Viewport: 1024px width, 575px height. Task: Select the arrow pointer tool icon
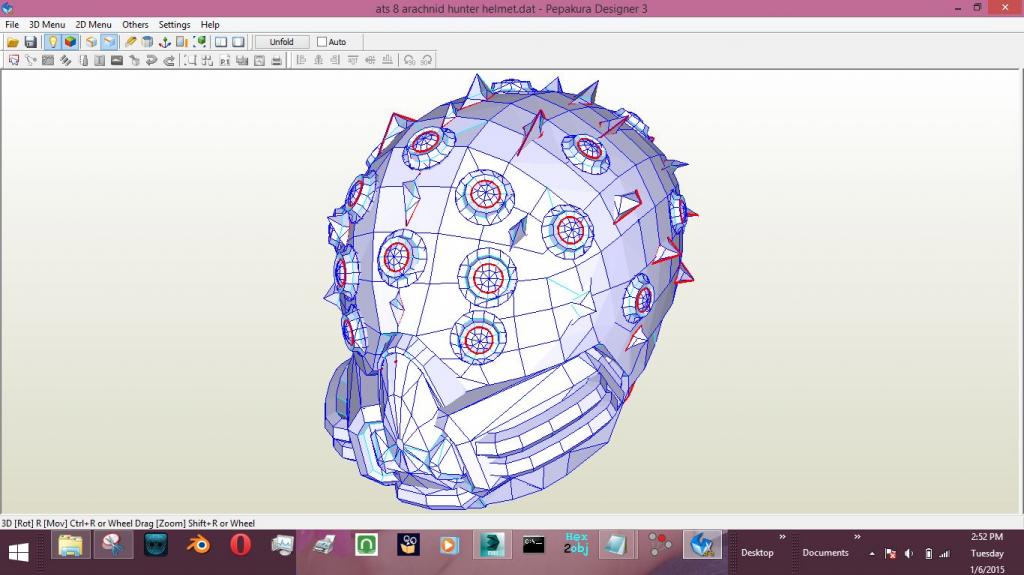point(13,60)
